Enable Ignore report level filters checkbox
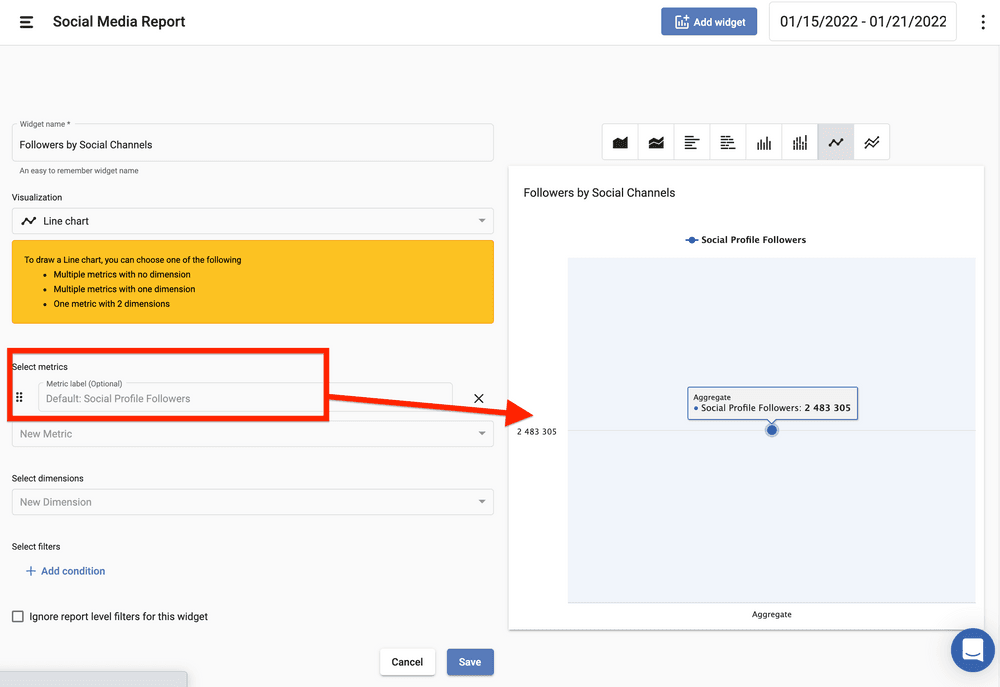Viewport: 1000px width, 687px height. [18, 617]
